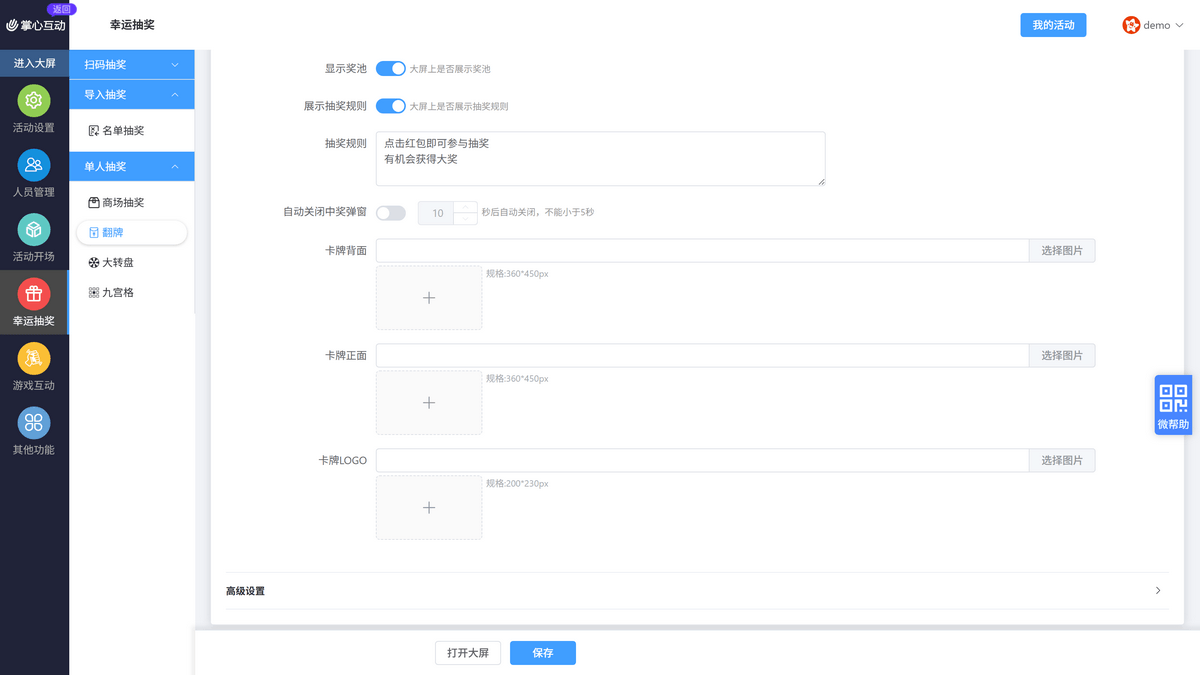Click plus icon under 卡牌正面
Image resolution: width=1200 pixels, height=675 pixels.
pyautogui.click(x=429, y=403)
